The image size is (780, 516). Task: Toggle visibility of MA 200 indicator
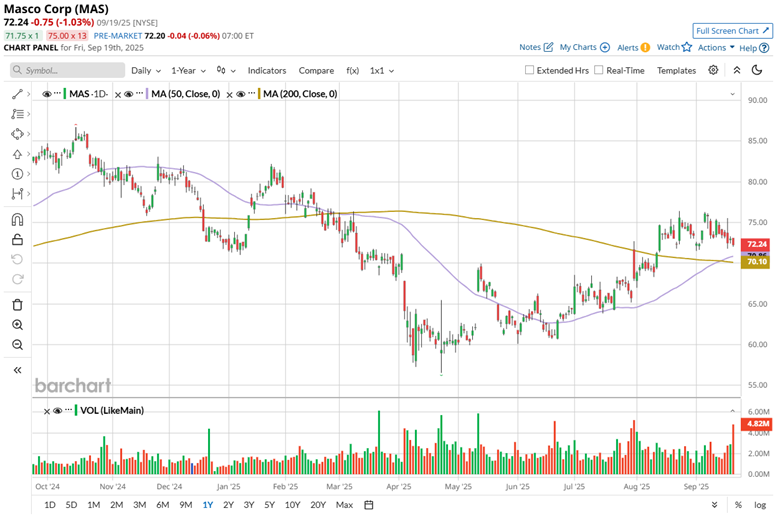click(x=240, y=94)
